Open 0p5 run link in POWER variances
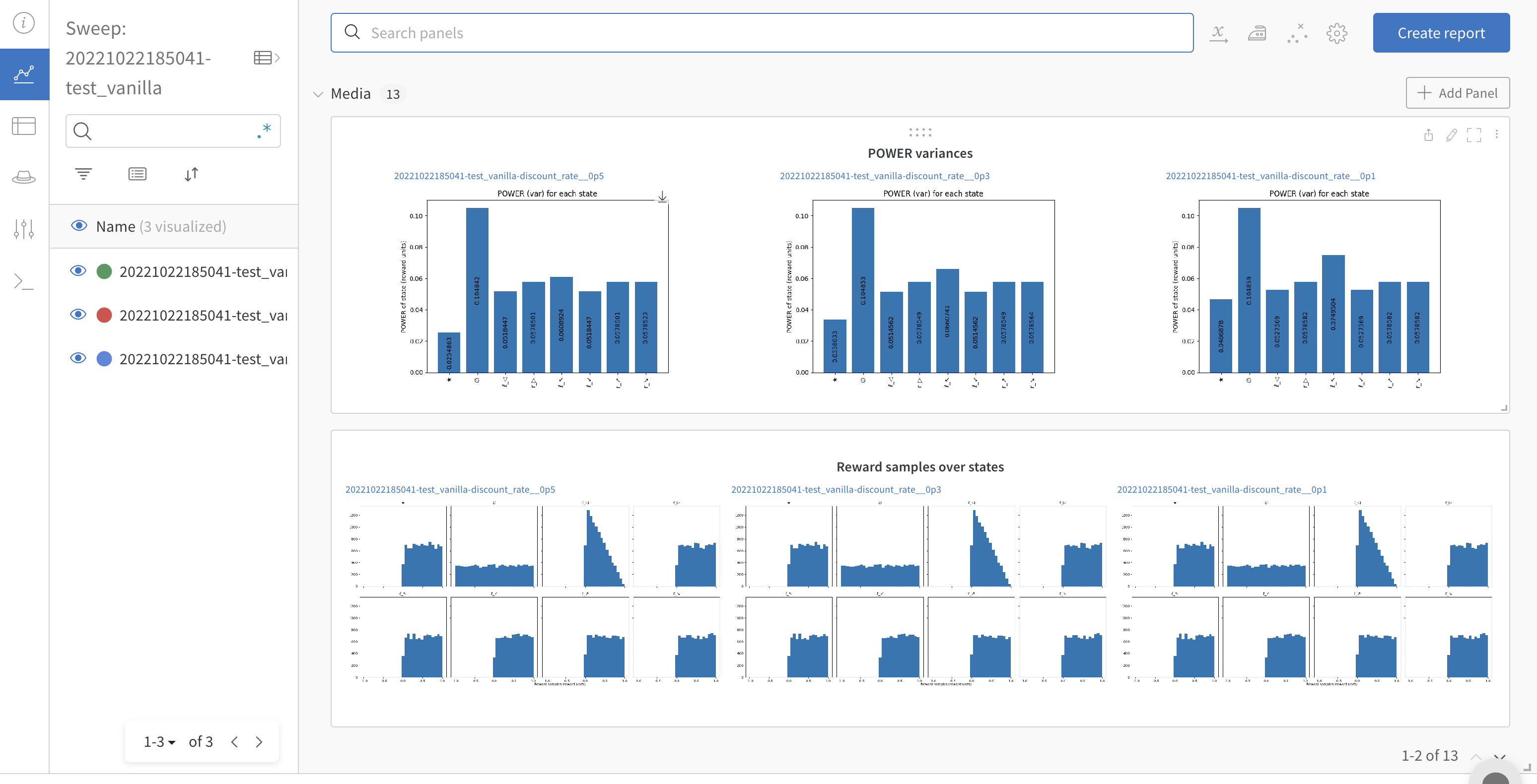Screen dimensions: 1537x784 (x=499, y=176)
